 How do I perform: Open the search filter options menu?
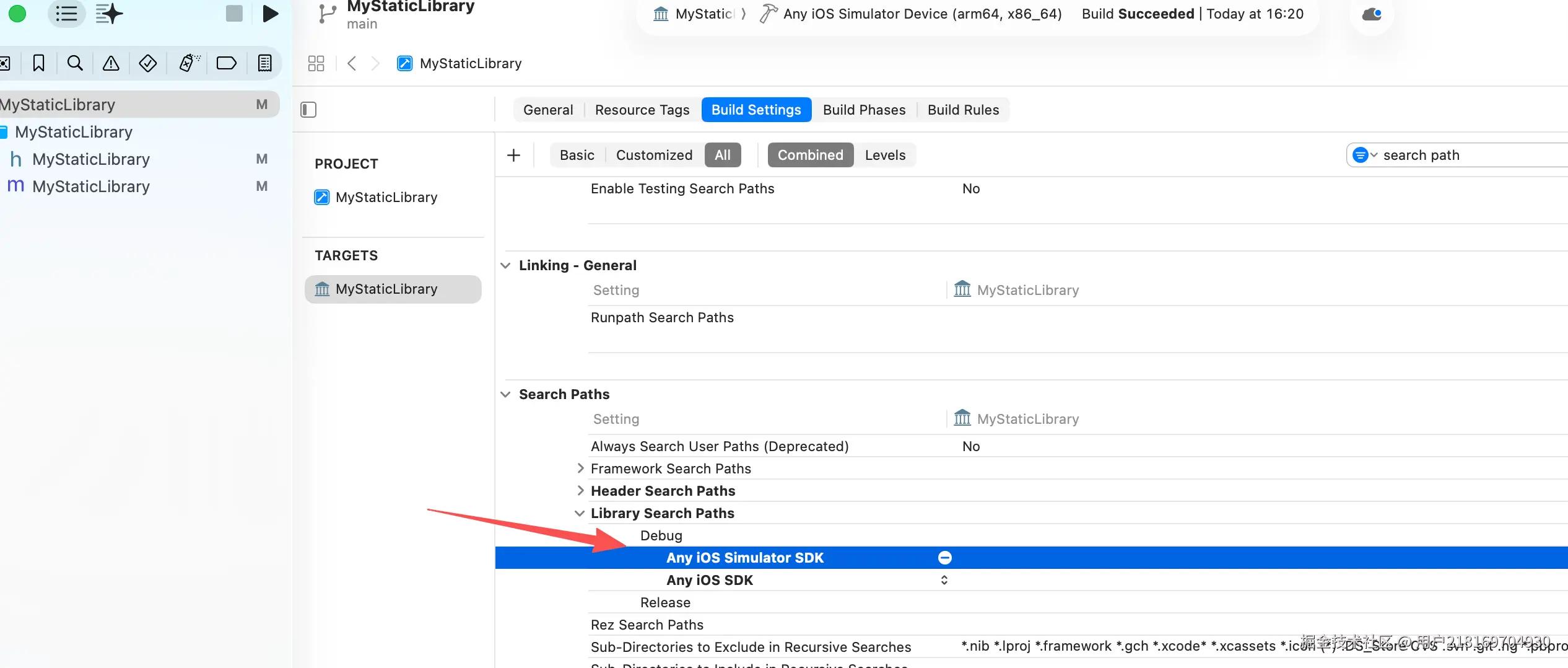click(x=1364, y=155)
